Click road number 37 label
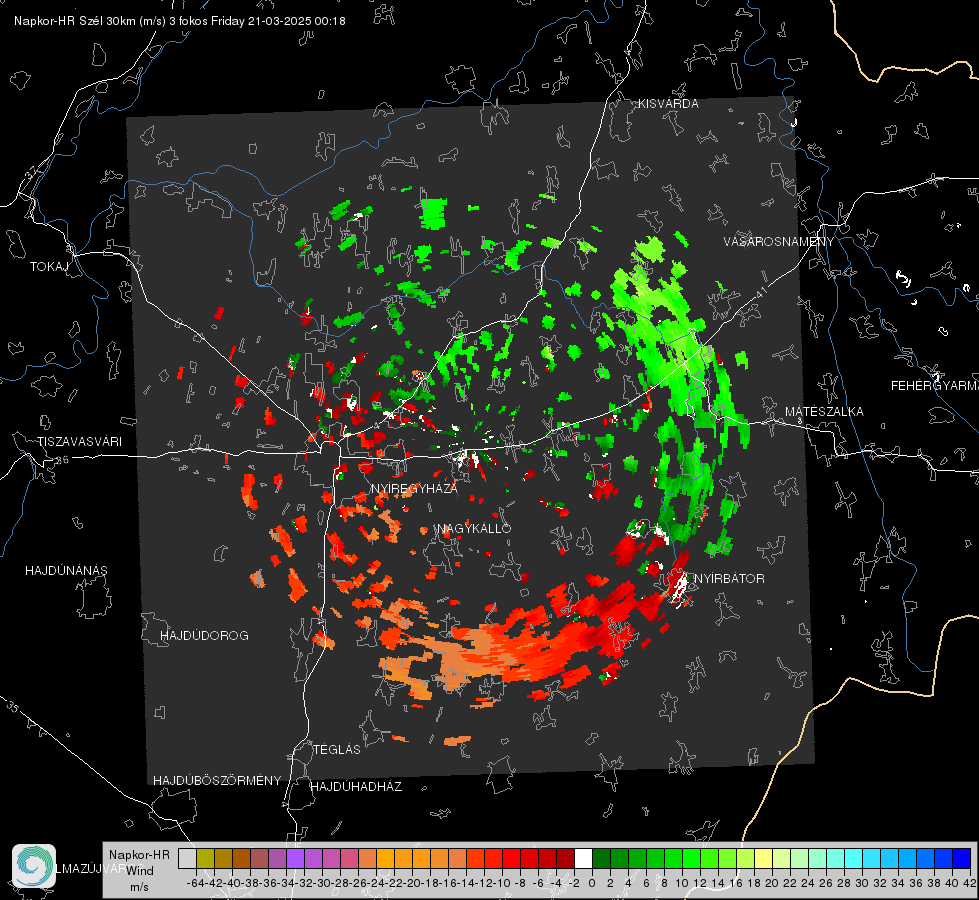 click(x=31, y=171)
